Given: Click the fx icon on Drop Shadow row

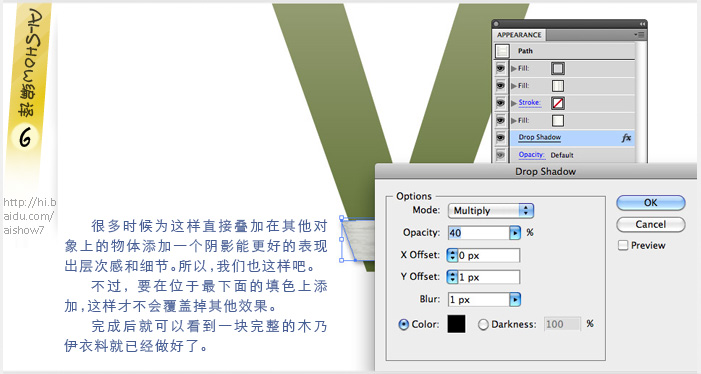Looking at the screenshot, I should [626, 138].
